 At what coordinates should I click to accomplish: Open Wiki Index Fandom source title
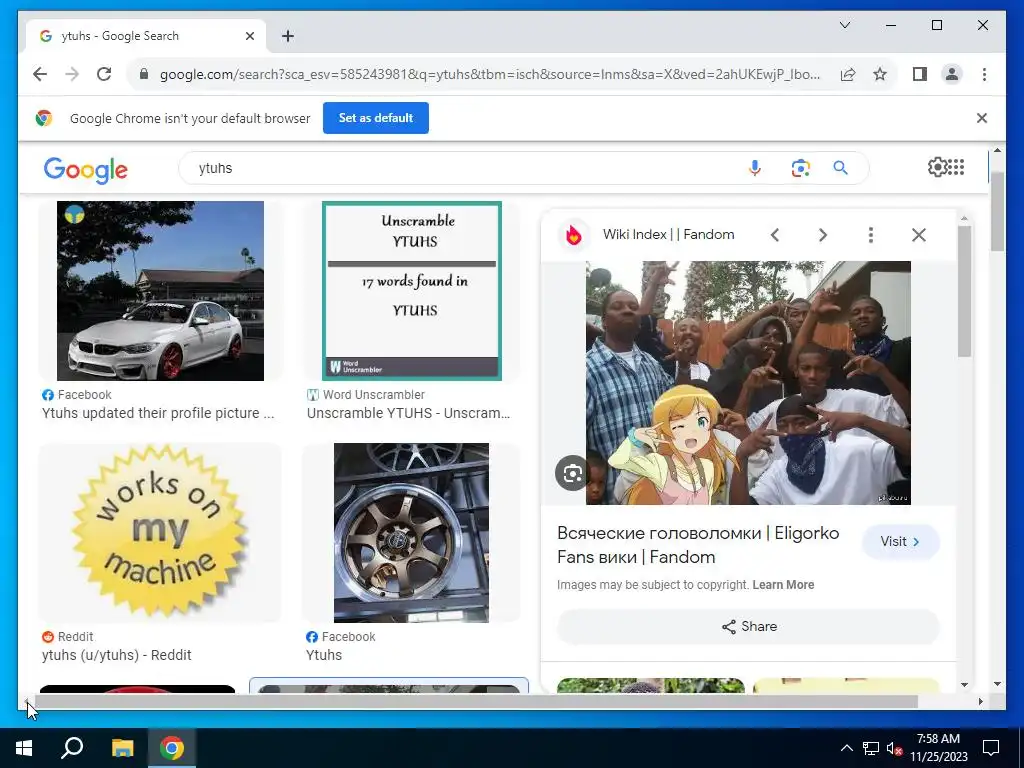tap(668, 234)
